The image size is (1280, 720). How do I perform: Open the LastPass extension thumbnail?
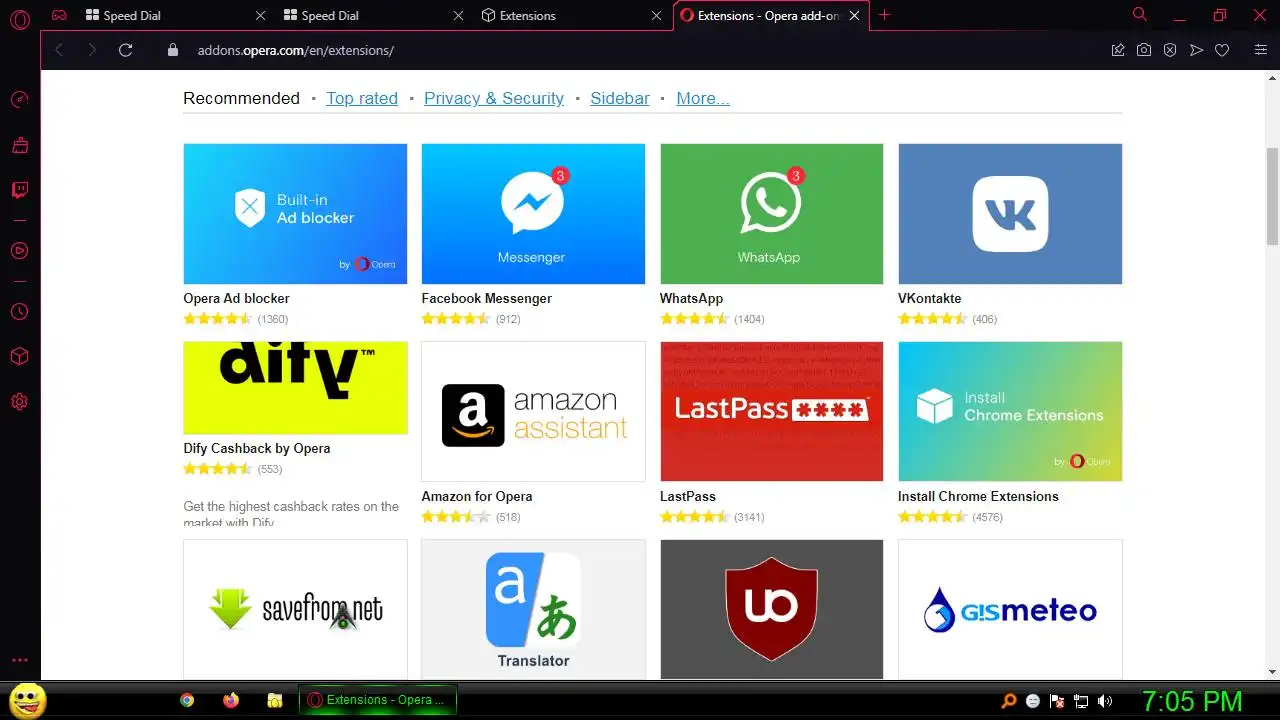(x=771, y=411)
